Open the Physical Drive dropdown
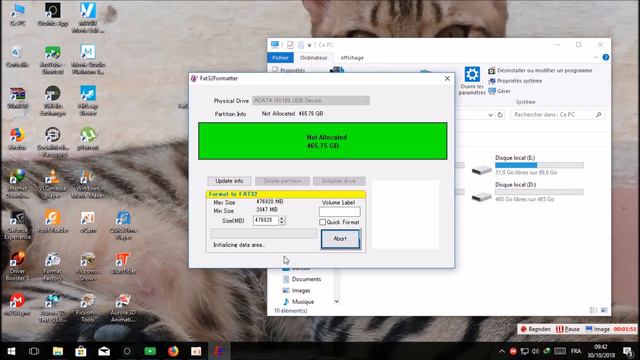The image size is (640, 360). click(311, 100)
